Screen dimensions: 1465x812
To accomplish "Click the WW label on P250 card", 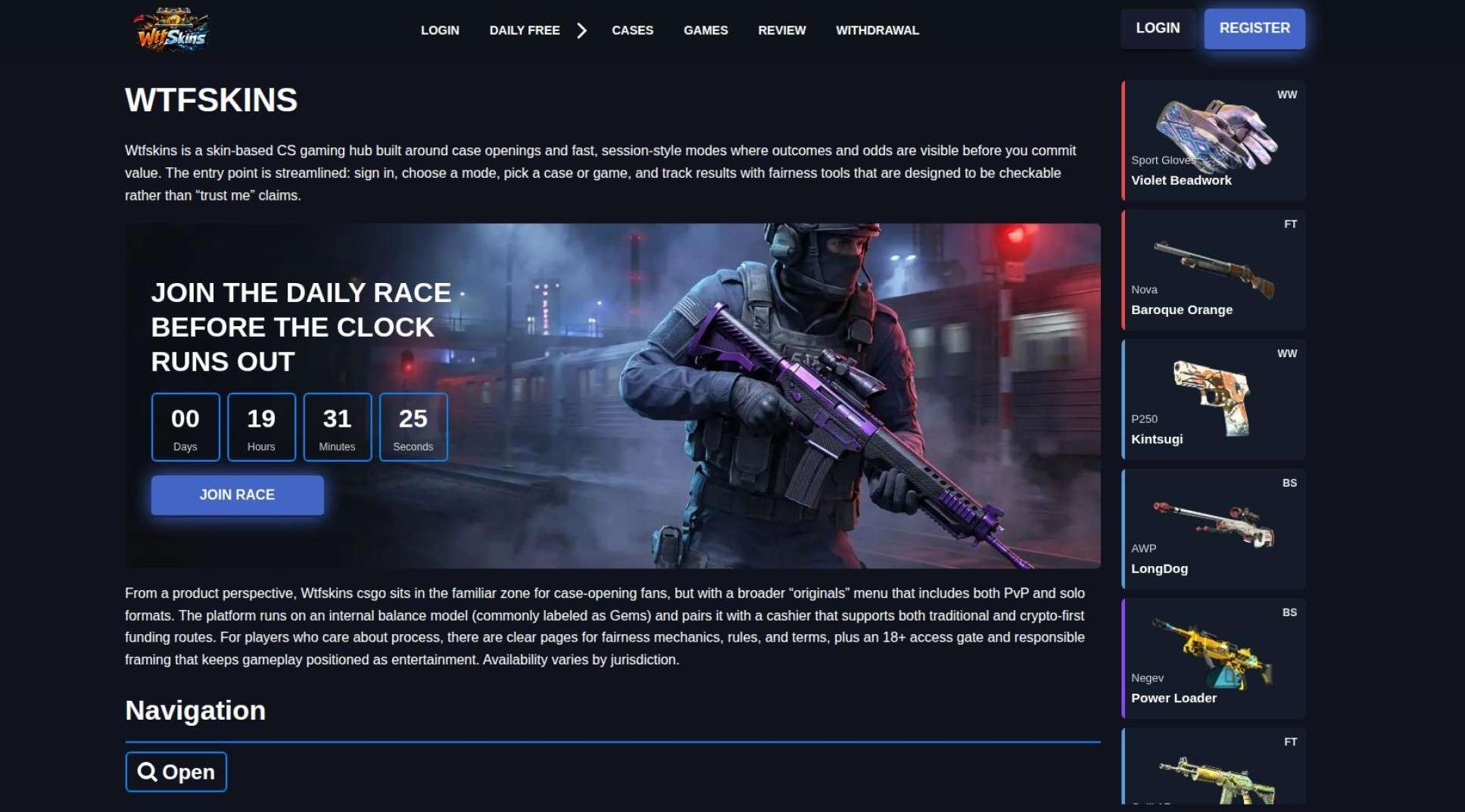I will coord(1287,353).
